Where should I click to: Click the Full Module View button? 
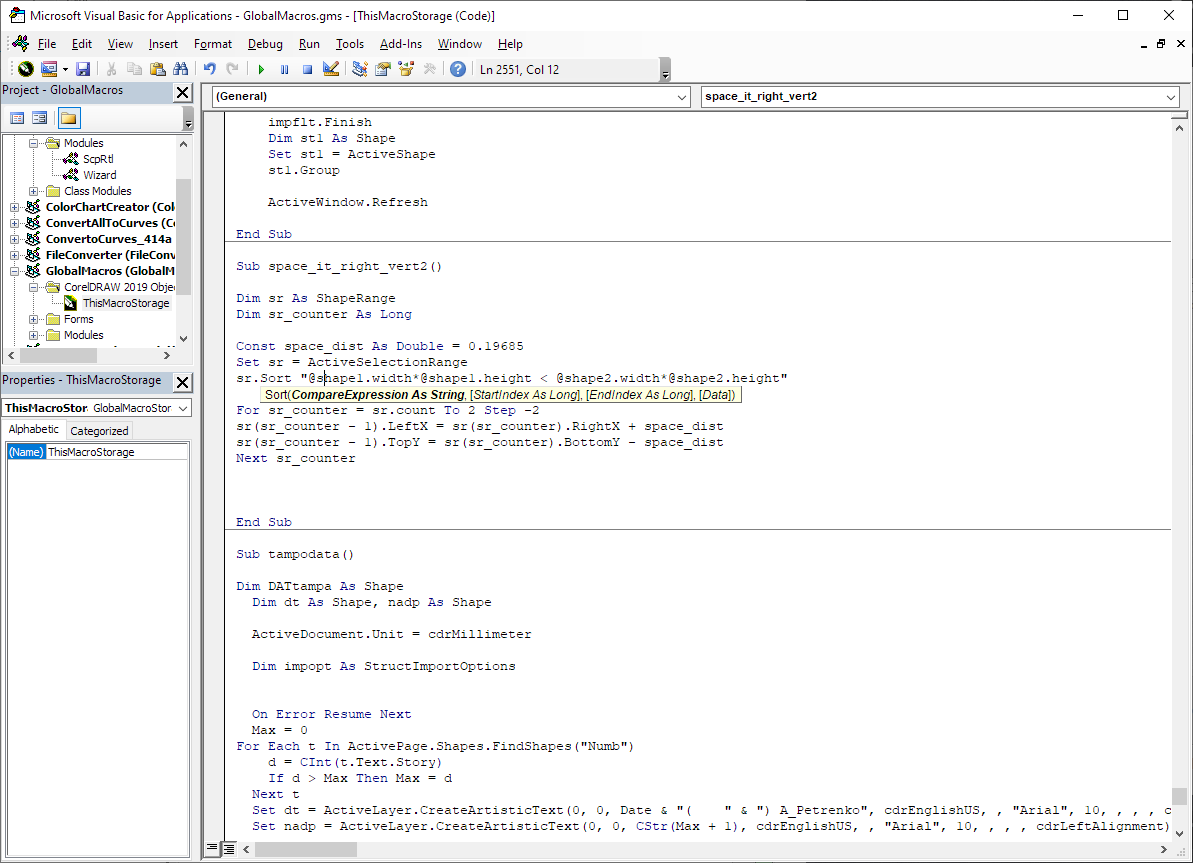point(228,848)
